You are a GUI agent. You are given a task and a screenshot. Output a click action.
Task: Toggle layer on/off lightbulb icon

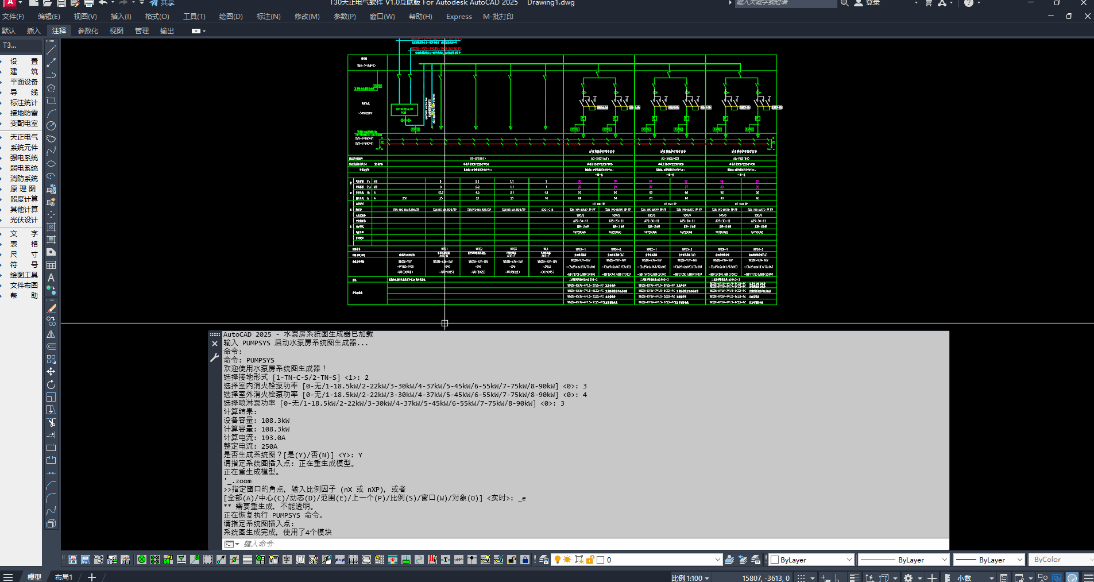tap(557, 560)
